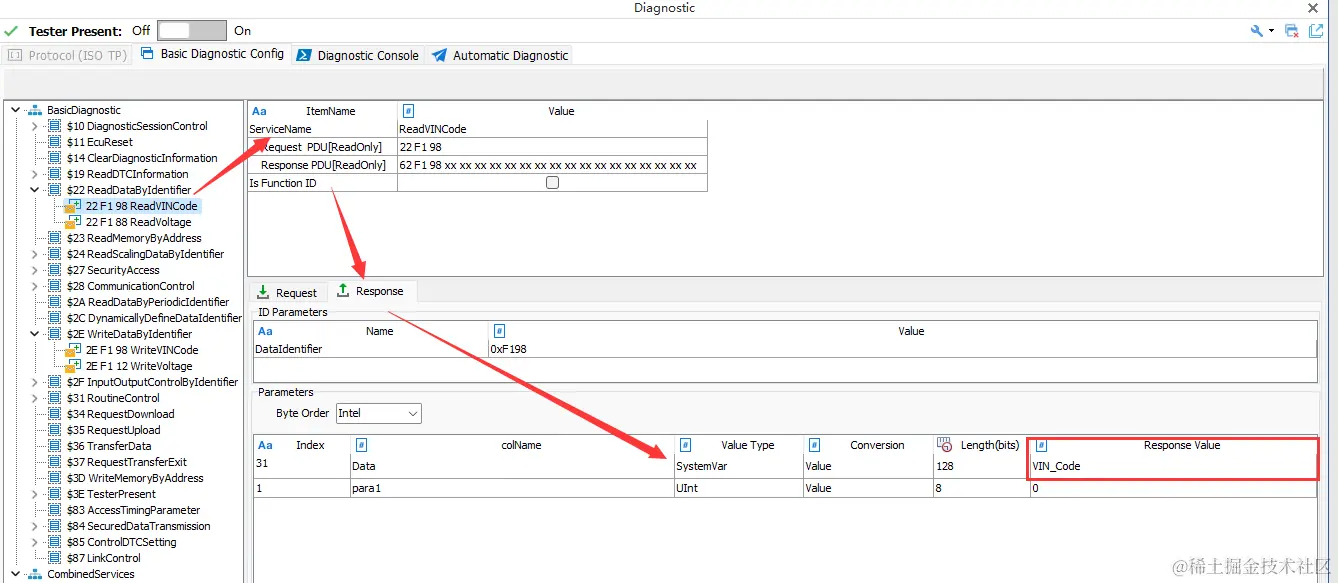The image size is (1338, 583).
Task: Select the $35 RequestUpload tree item
Action: coord(113,430)
